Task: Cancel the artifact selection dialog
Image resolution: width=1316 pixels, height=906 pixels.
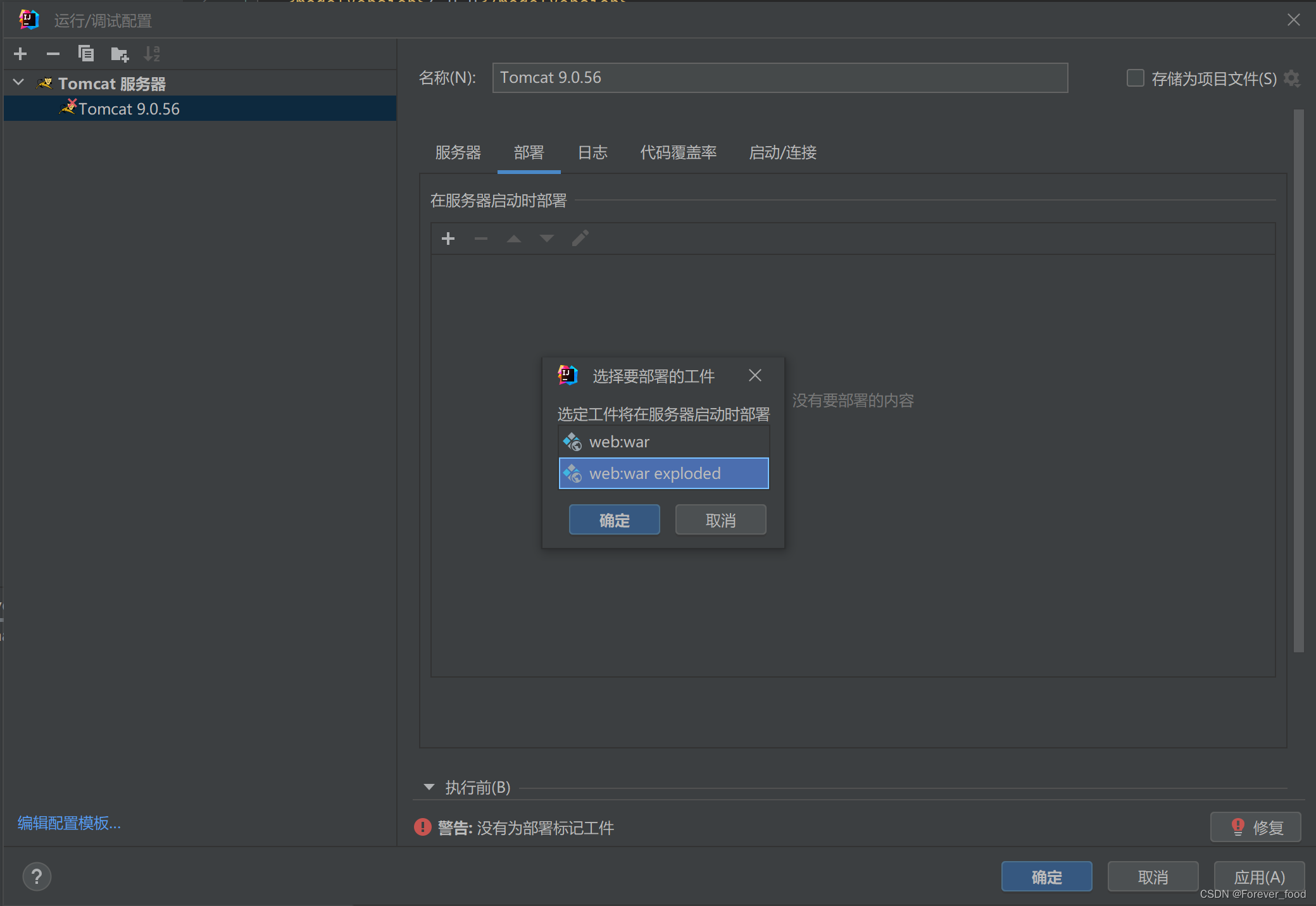Action: point(720,520)
